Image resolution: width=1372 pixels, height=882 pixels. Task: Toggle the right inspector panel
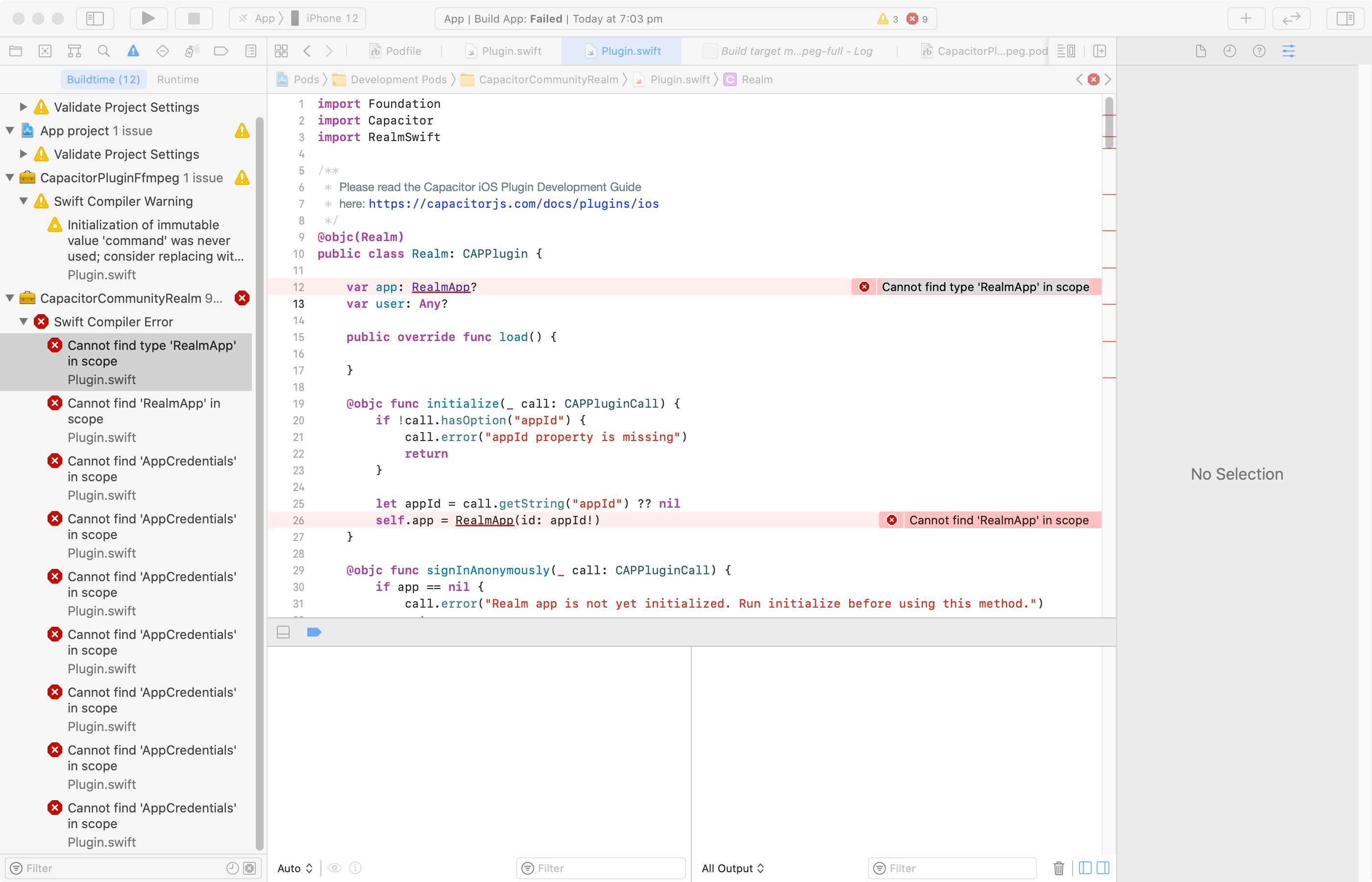click(x=1345, y=18)
